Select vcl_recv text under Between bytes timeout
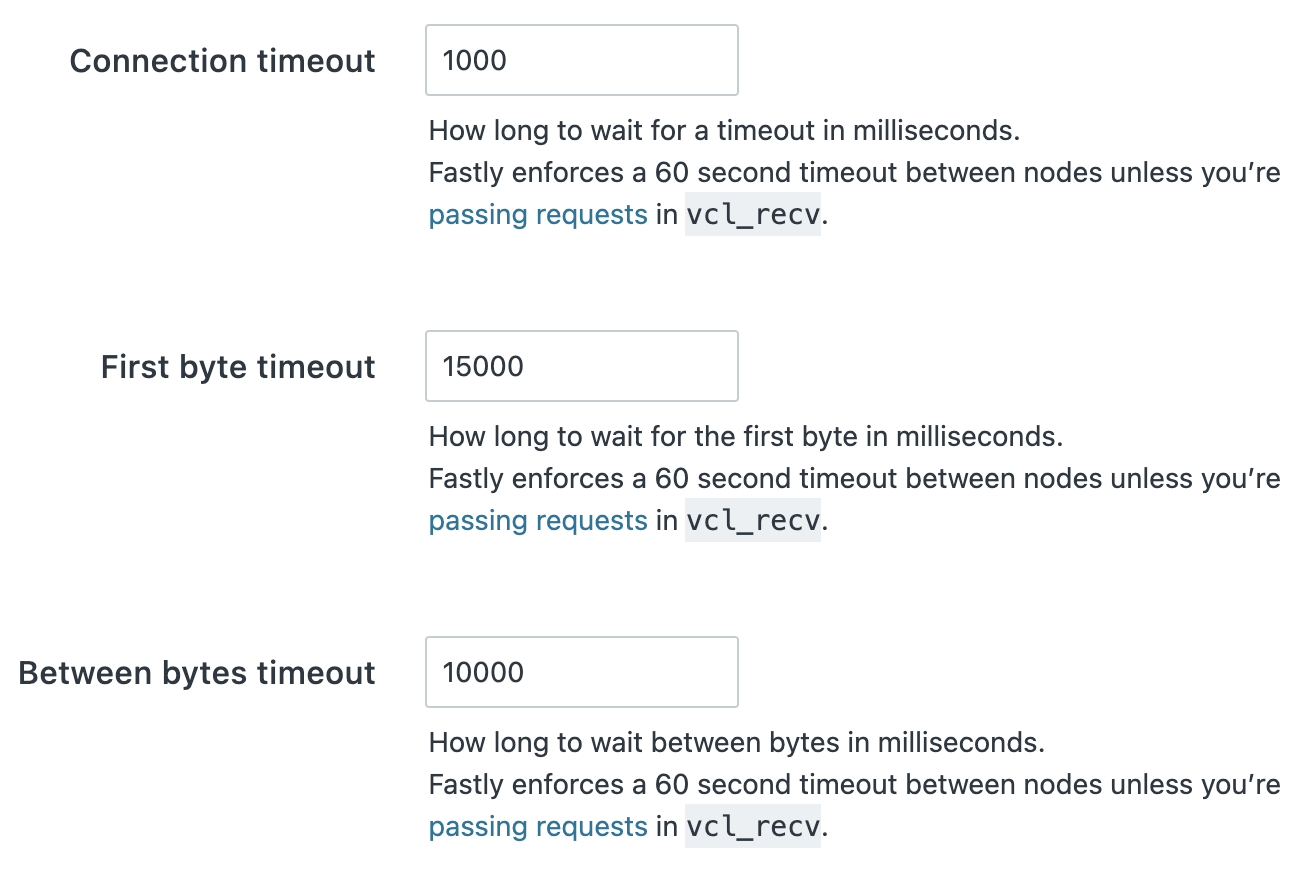1307x878 pixels. tap(751, 826)
